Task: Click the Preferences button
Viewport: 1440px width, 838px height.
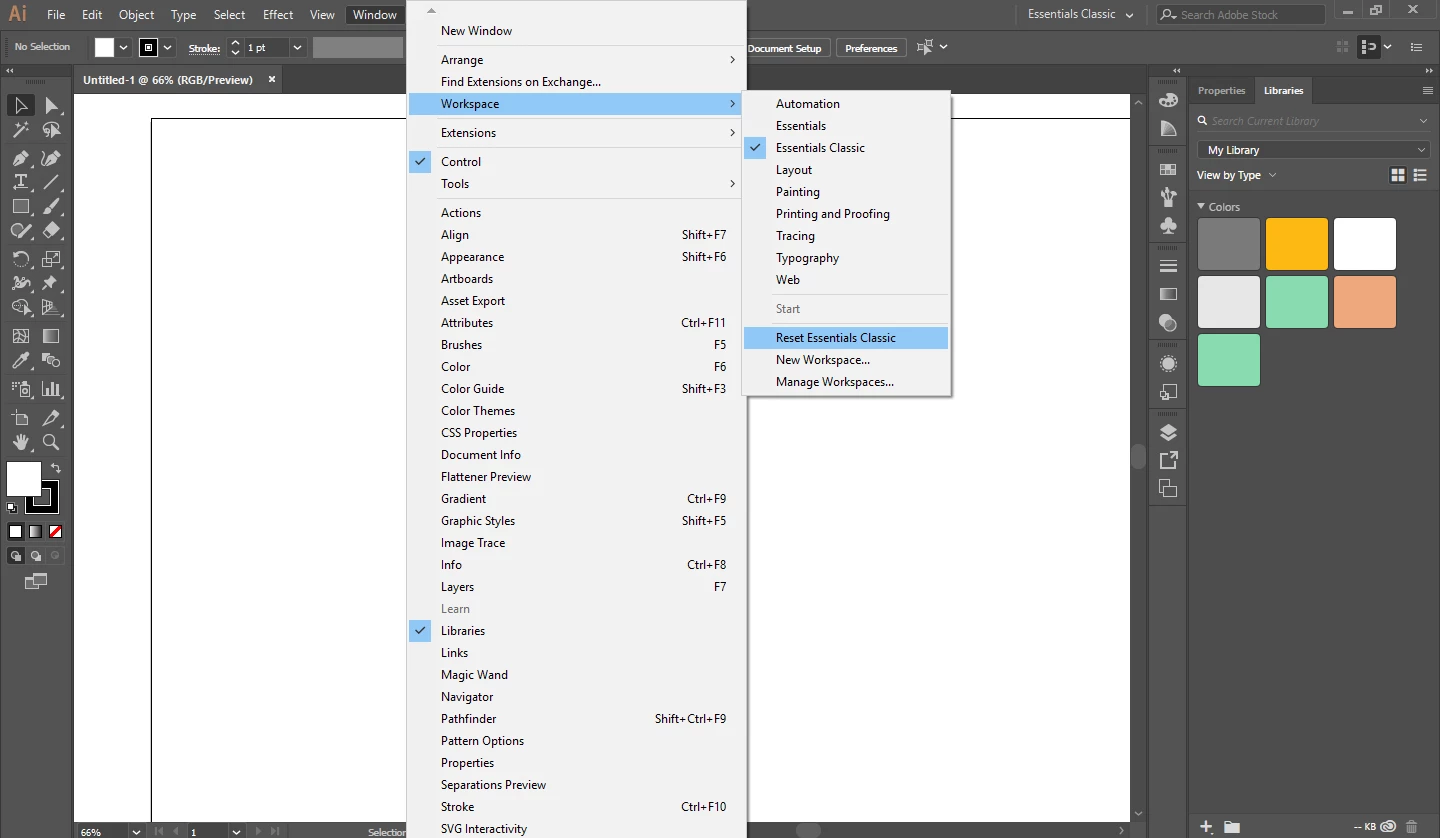Action: (871, 48)
